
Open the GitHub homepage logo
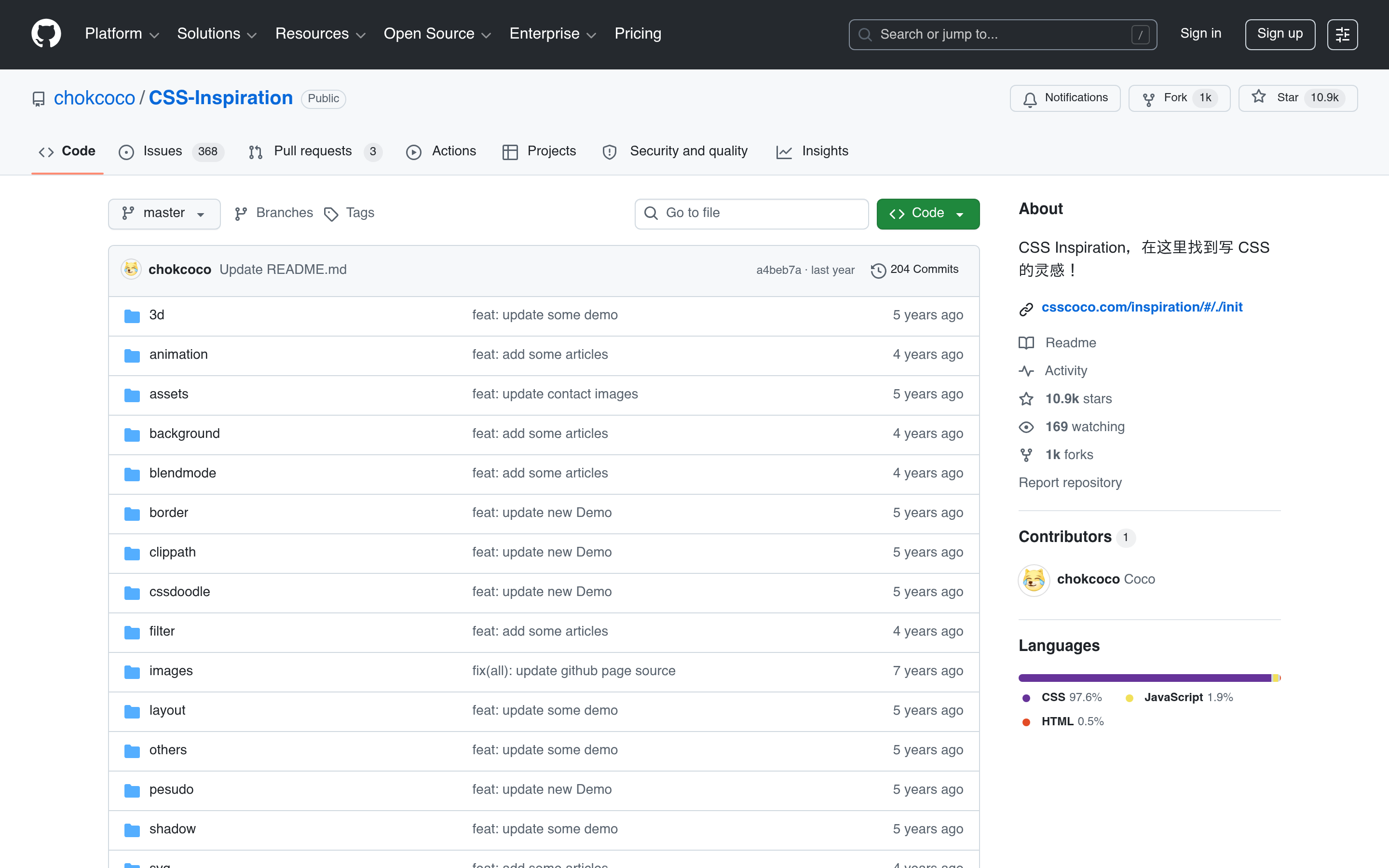click(46, 34)
